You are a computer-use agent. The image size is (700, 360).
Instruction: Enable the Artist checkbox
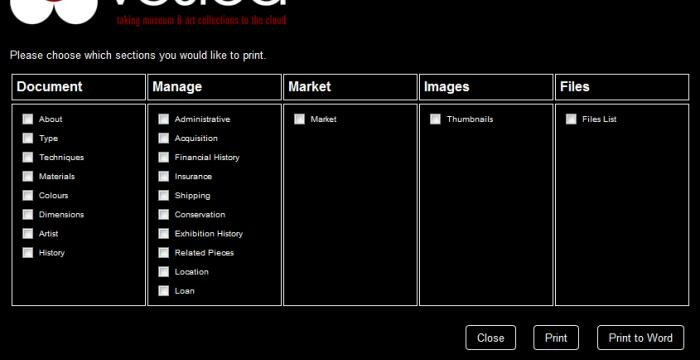pos(28,234)
